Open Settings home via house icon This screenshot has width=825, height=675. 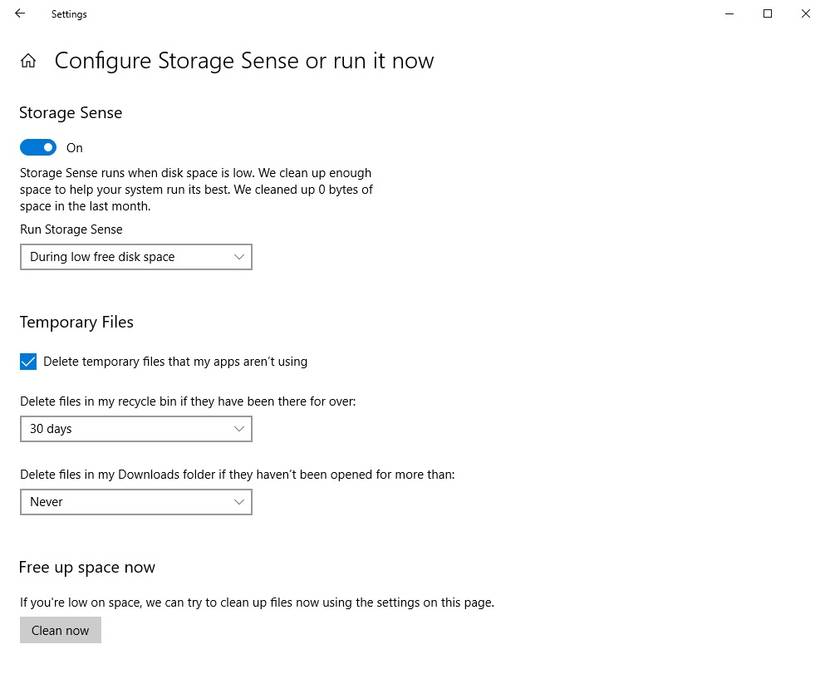(28, 61)
